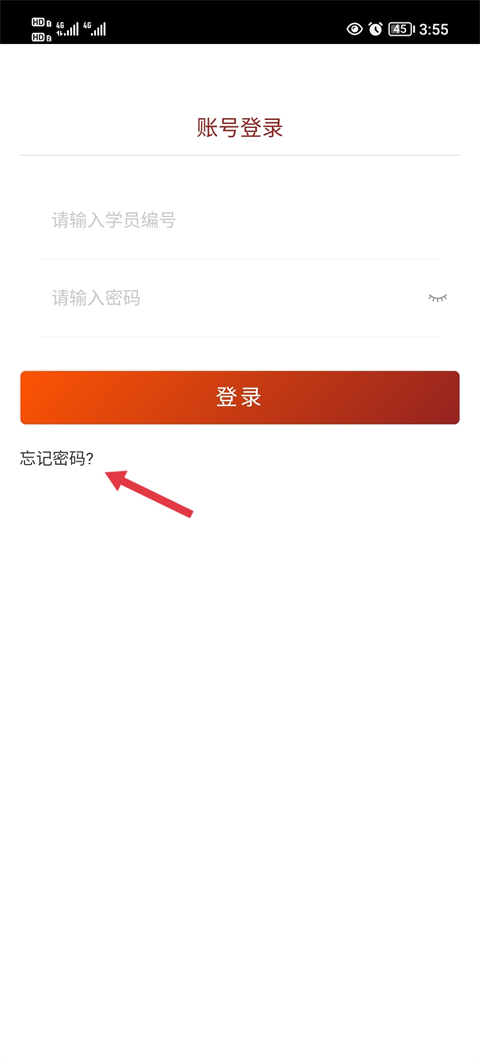Tap the 账号登录 page title
Screen dimensions: 480x1061
coord(240,127)
